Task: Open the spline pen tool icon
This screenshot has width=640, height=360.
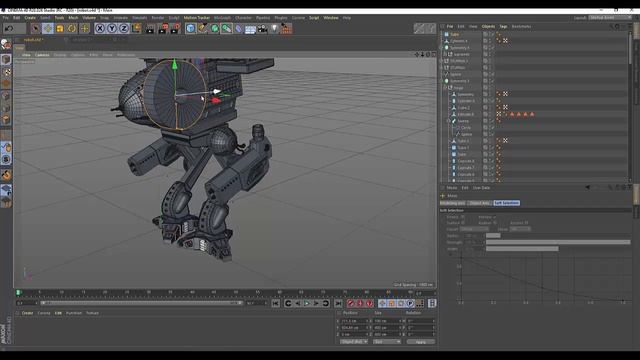Action: click(202, 28)
